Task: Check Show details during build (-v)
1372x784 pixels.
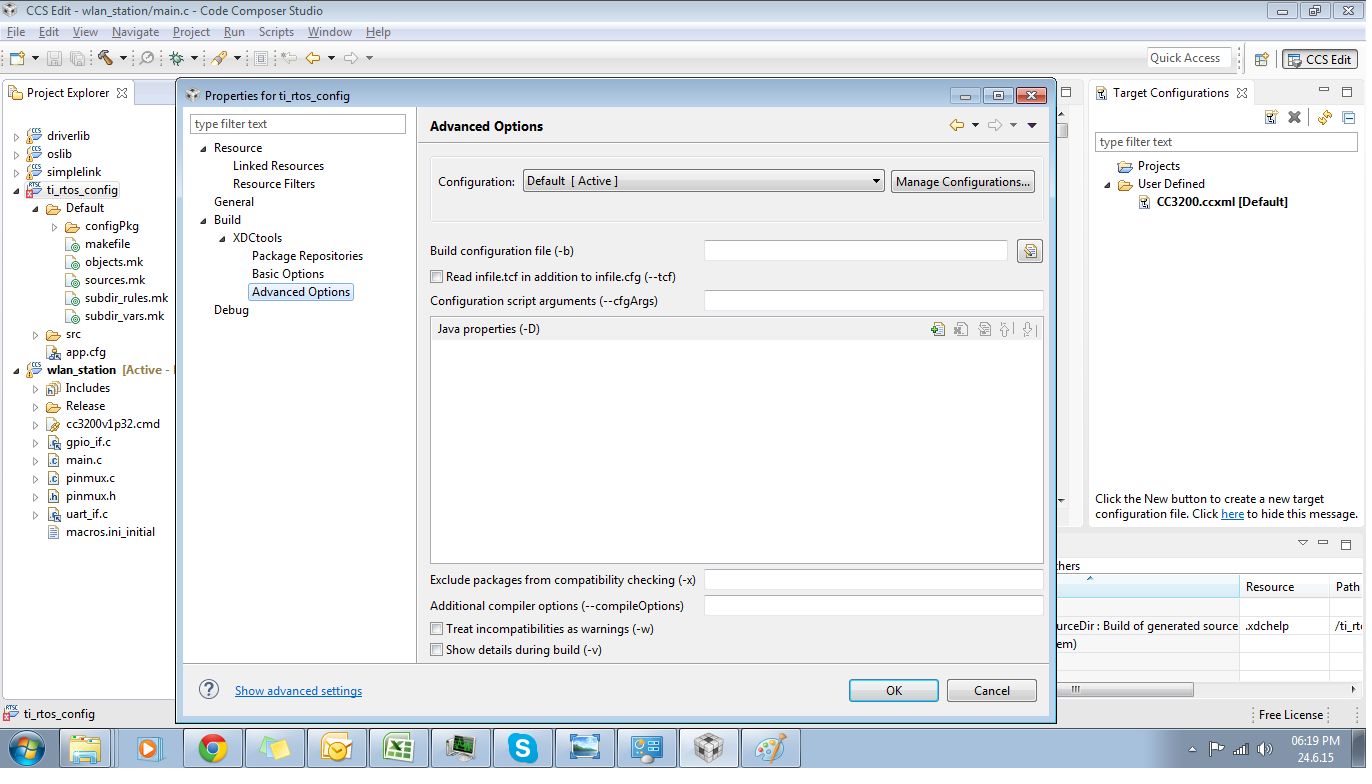Action: pyautogui.click(x=436, y=650)
